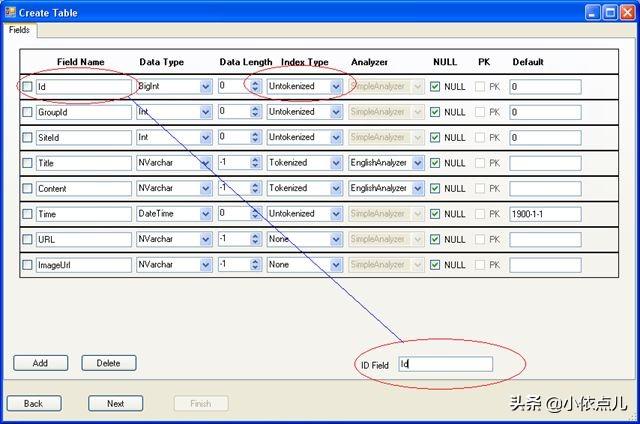Click the Data Length stepper for Content

coord(254,188)
